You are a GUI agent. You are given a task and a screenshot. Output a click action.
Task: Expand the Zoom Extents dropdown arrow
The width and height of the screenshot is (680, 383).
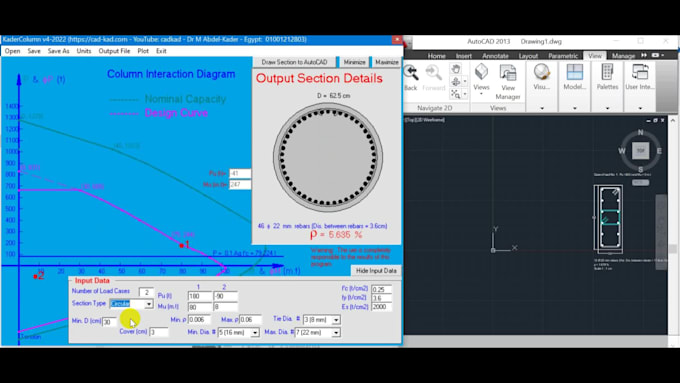pos(464,93)
